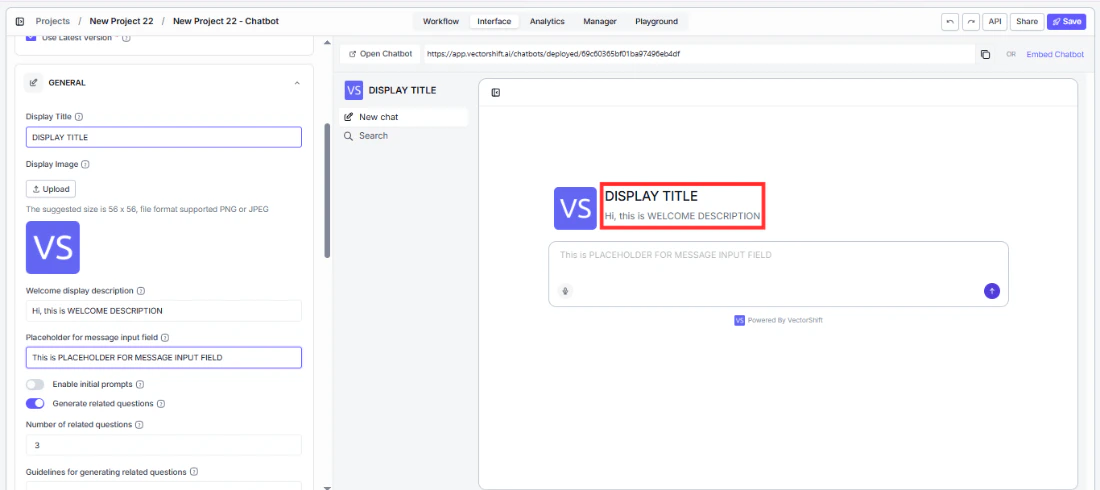Open the Playground tab
Image resolution: width=1100 pixels, height=490 pixels.
pos(657,22)
